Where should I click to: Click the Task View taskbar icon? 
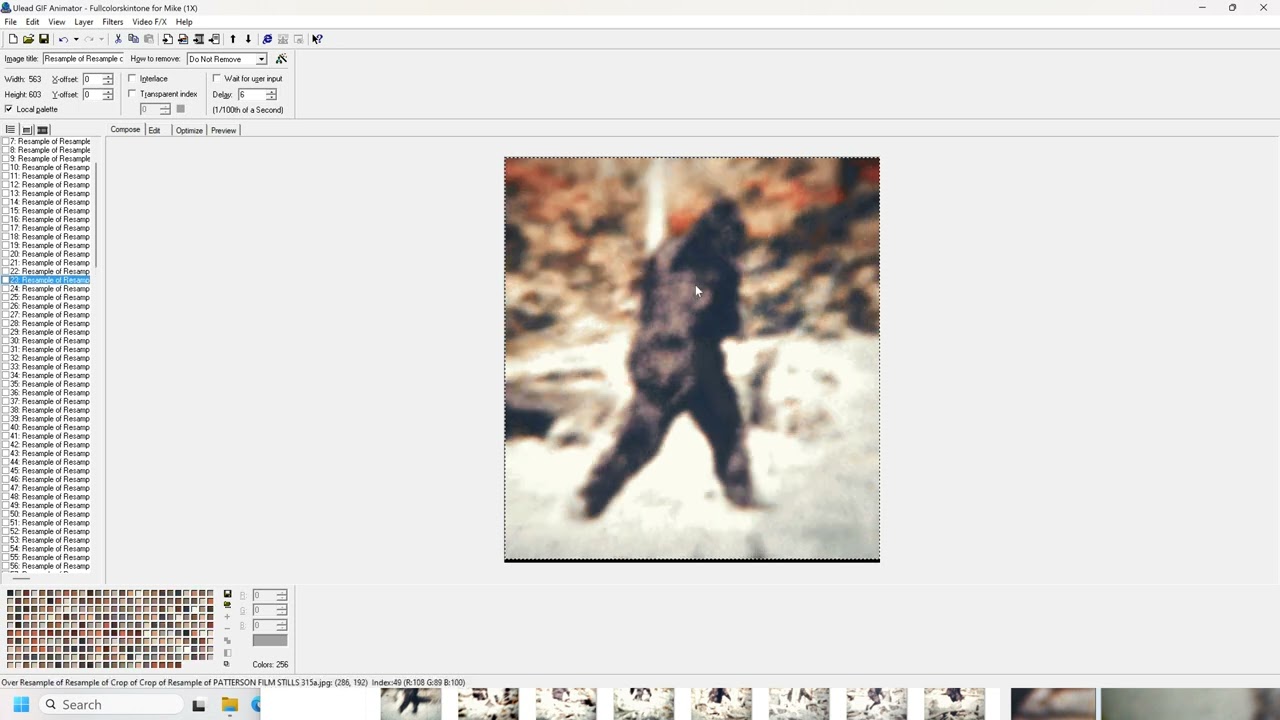198,704
